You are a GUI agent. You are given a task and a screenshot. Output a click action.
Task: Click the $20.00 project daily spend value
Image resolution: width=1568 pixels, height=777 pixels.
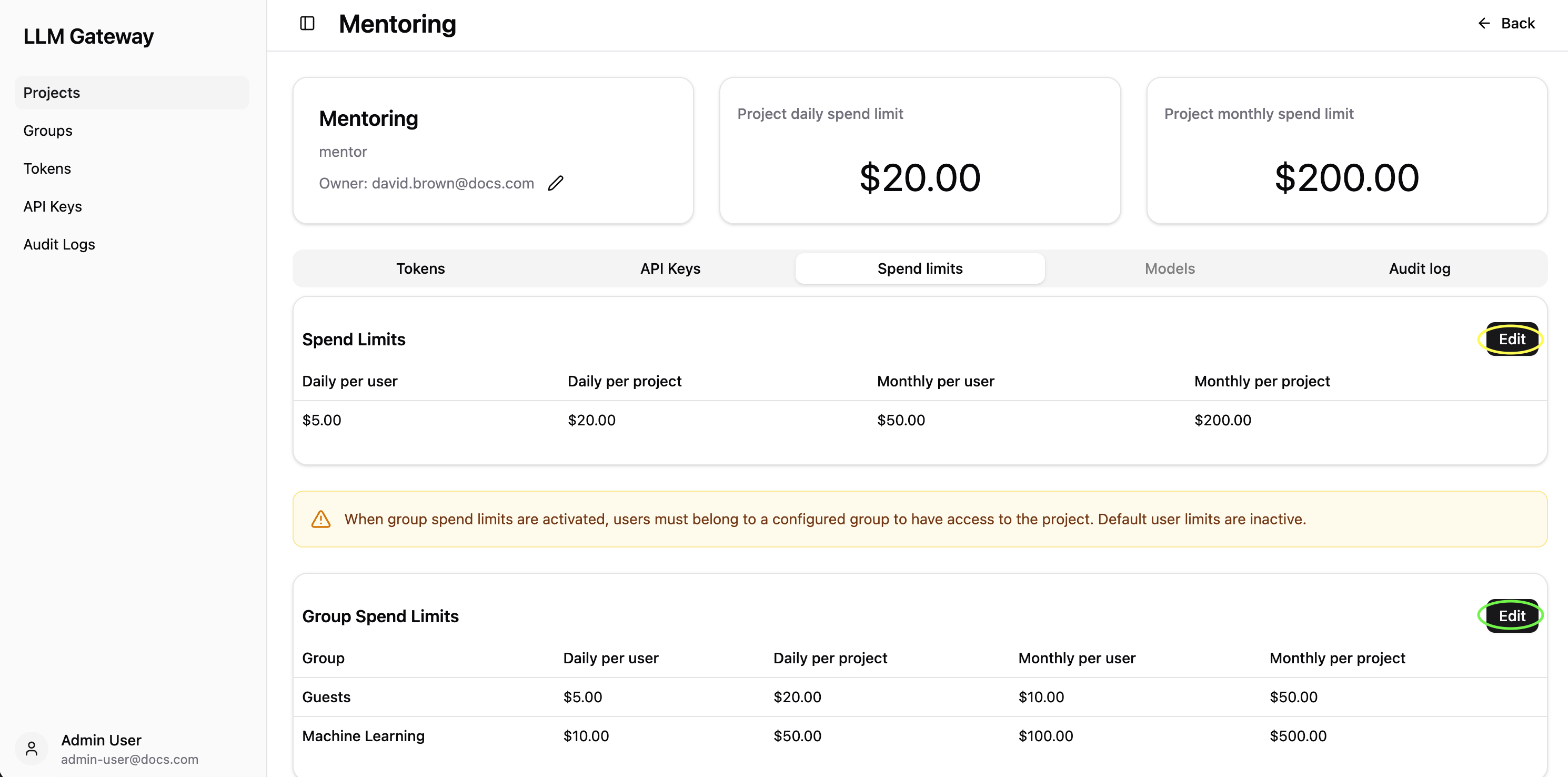(920, 178)
